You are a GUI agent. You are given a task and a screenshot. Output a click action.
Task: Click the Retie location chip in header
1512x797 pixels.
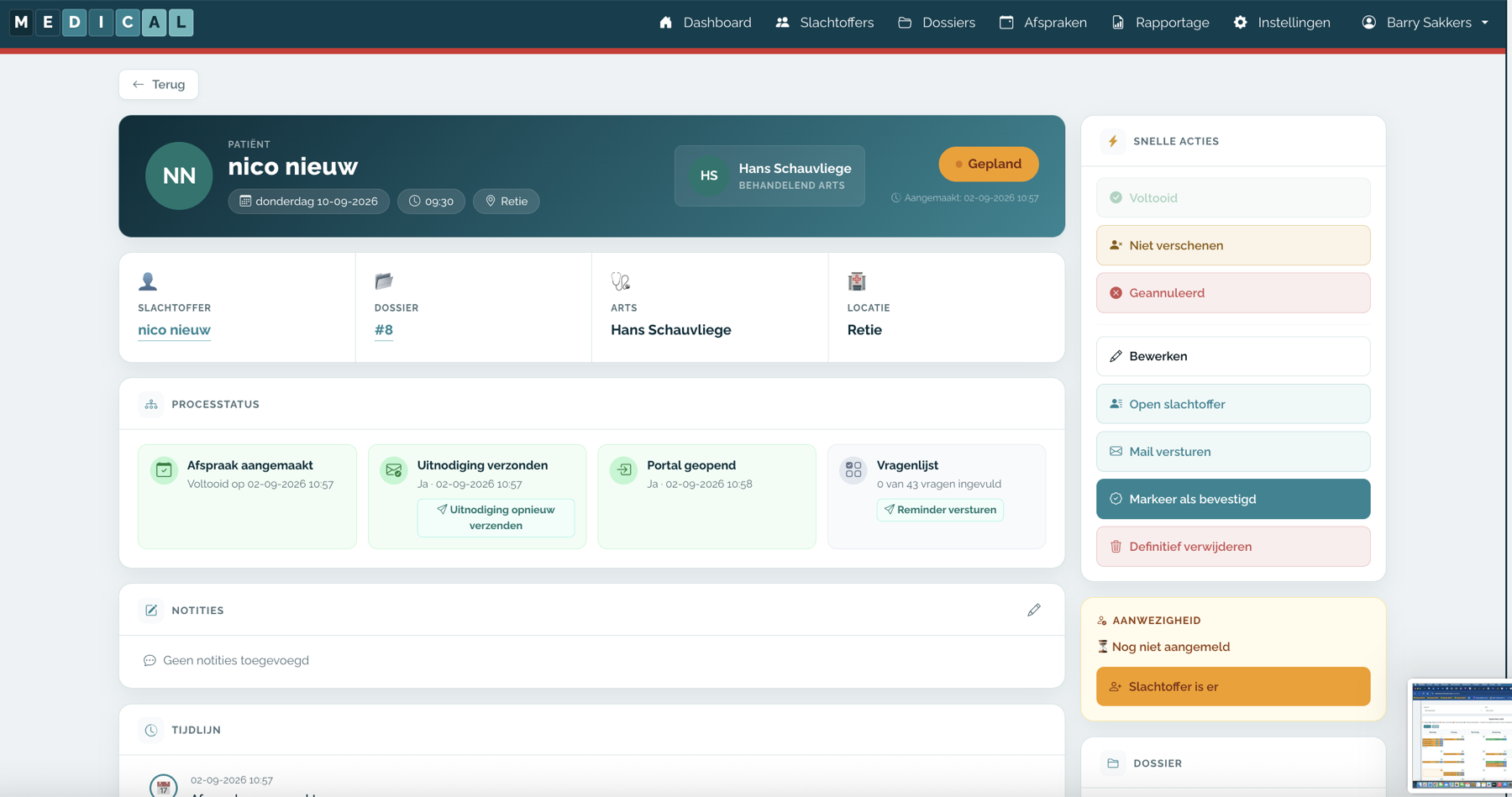coord(507,202)
